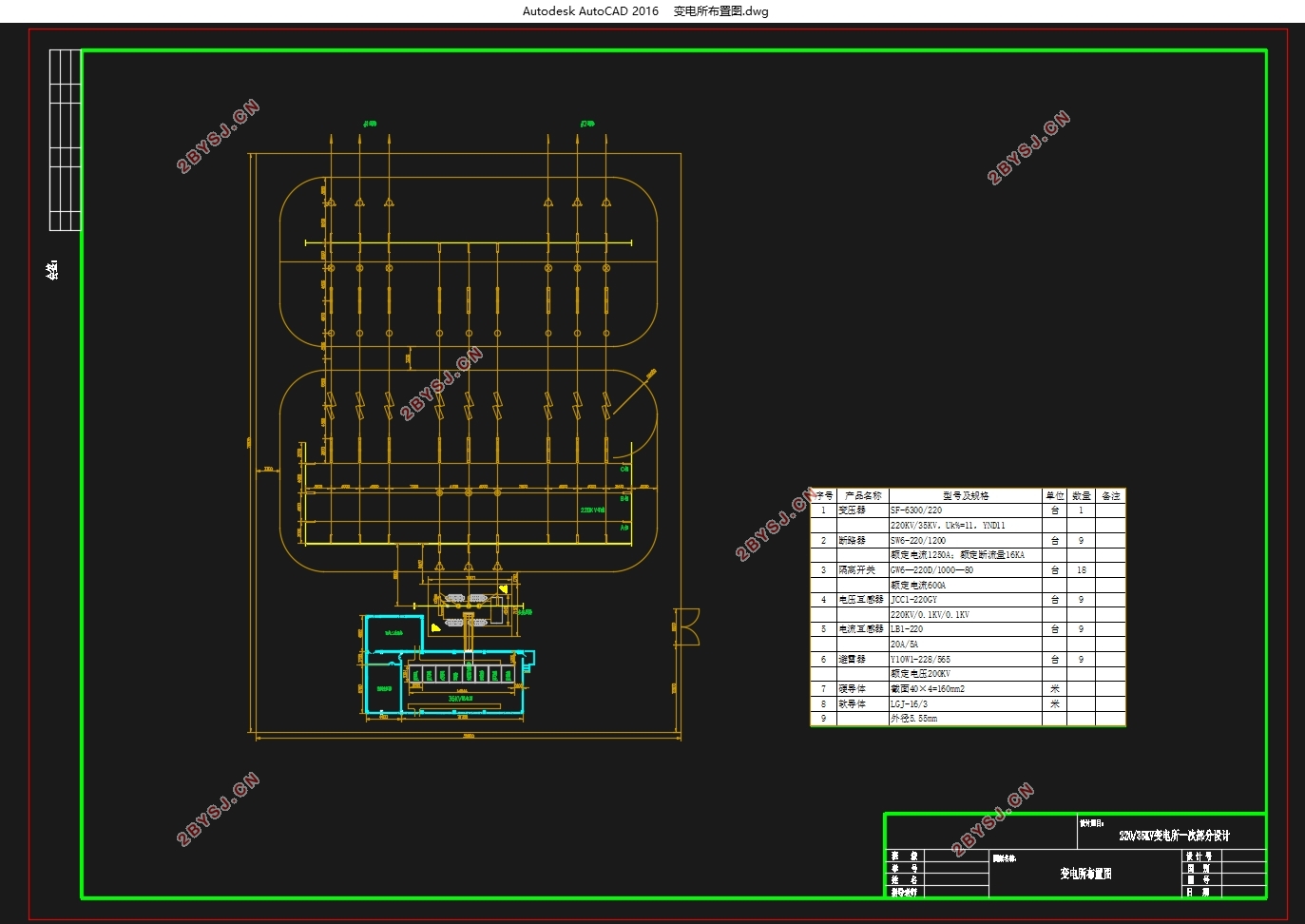Click unit 米 in the 硬导体 row
This screenshot has width=1305, height=924.
point(1055,689)
